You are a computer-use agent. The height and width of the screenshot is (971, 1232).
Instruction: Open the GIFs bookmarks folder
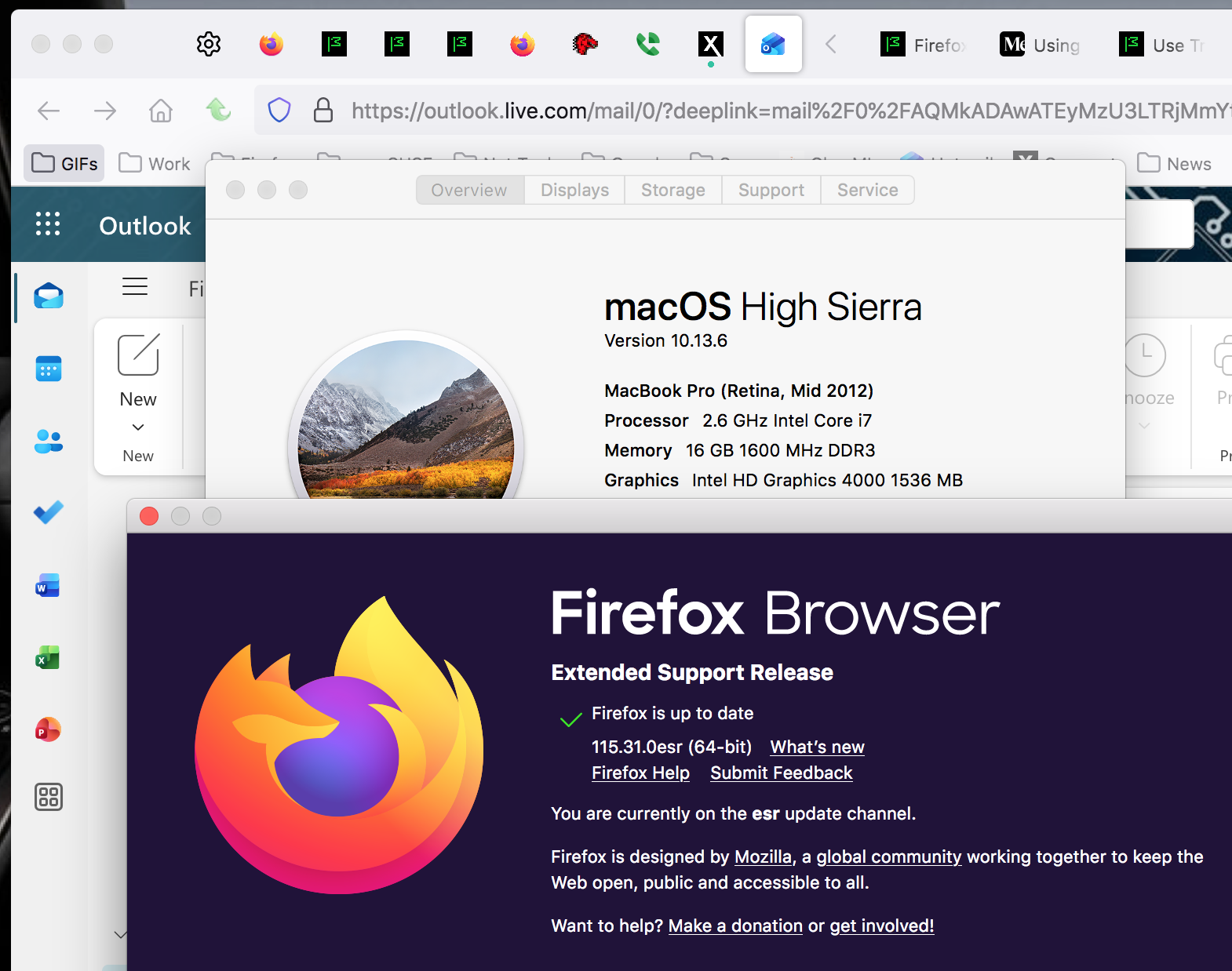(64, 163)
